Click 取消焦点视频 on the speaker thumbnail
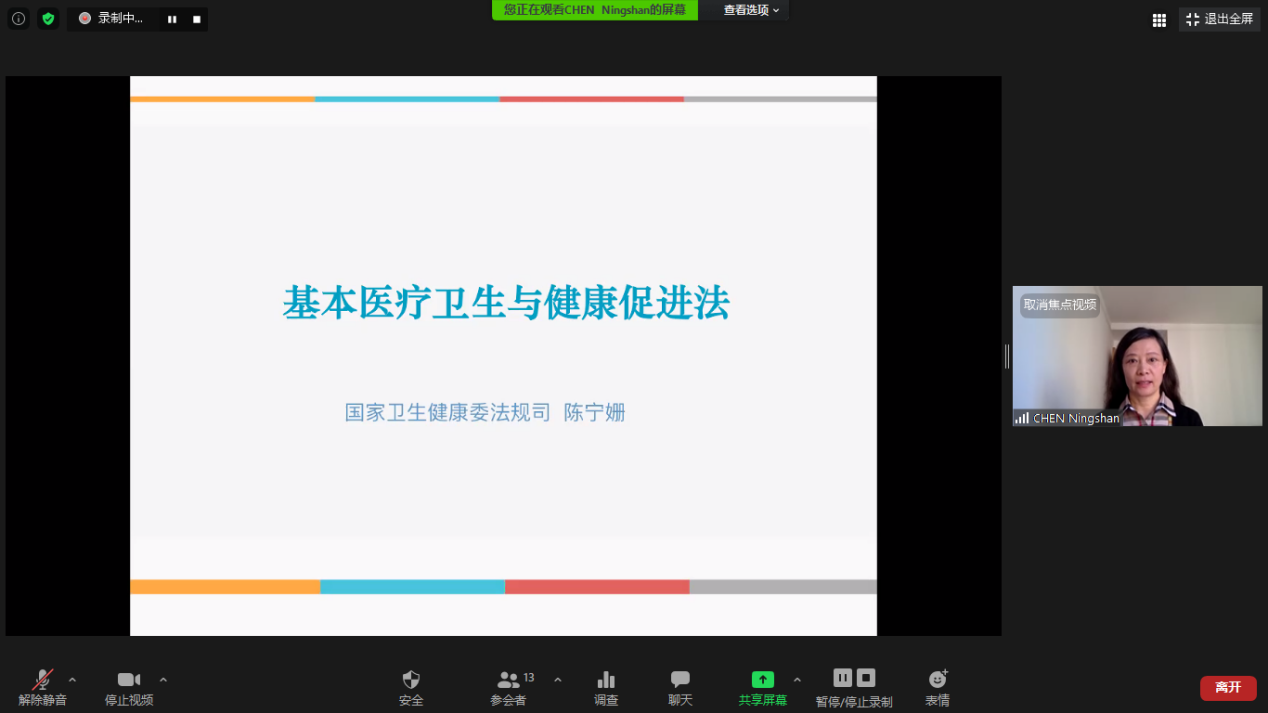 (1059, 305)
